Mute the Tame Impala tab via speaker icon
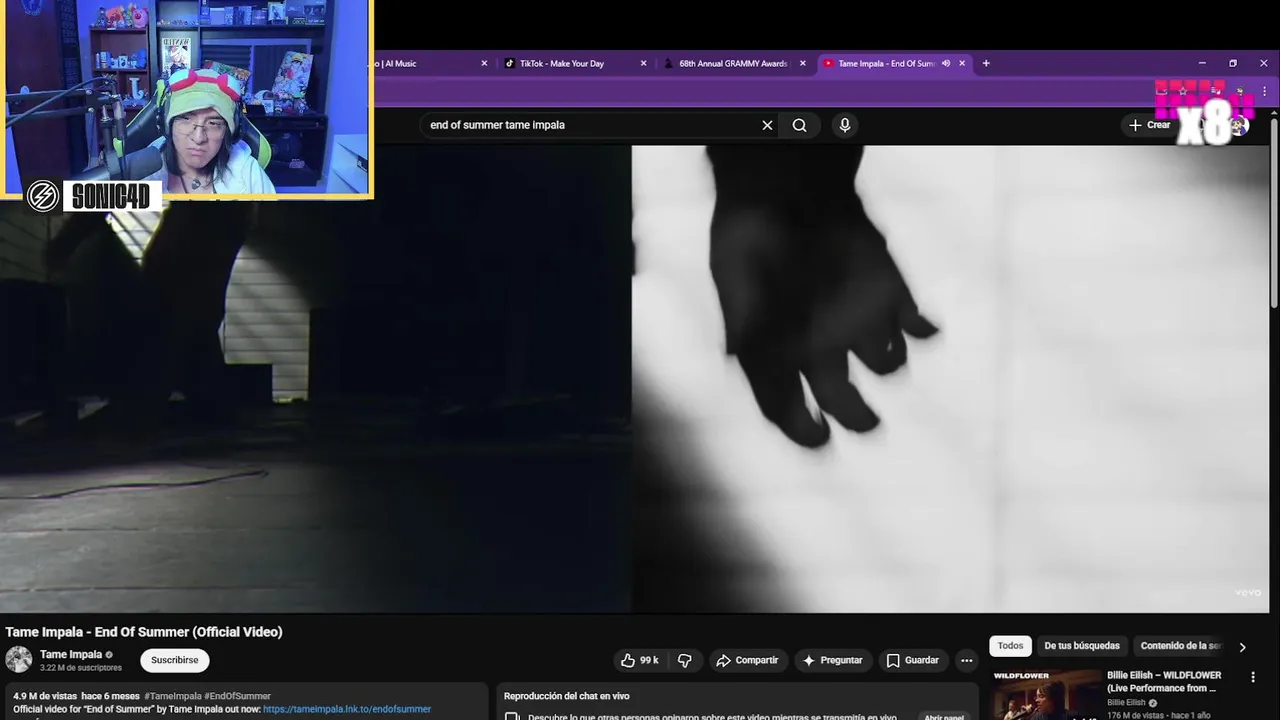The width and height of the screenshot is (1280, 720). coord(946,63)
